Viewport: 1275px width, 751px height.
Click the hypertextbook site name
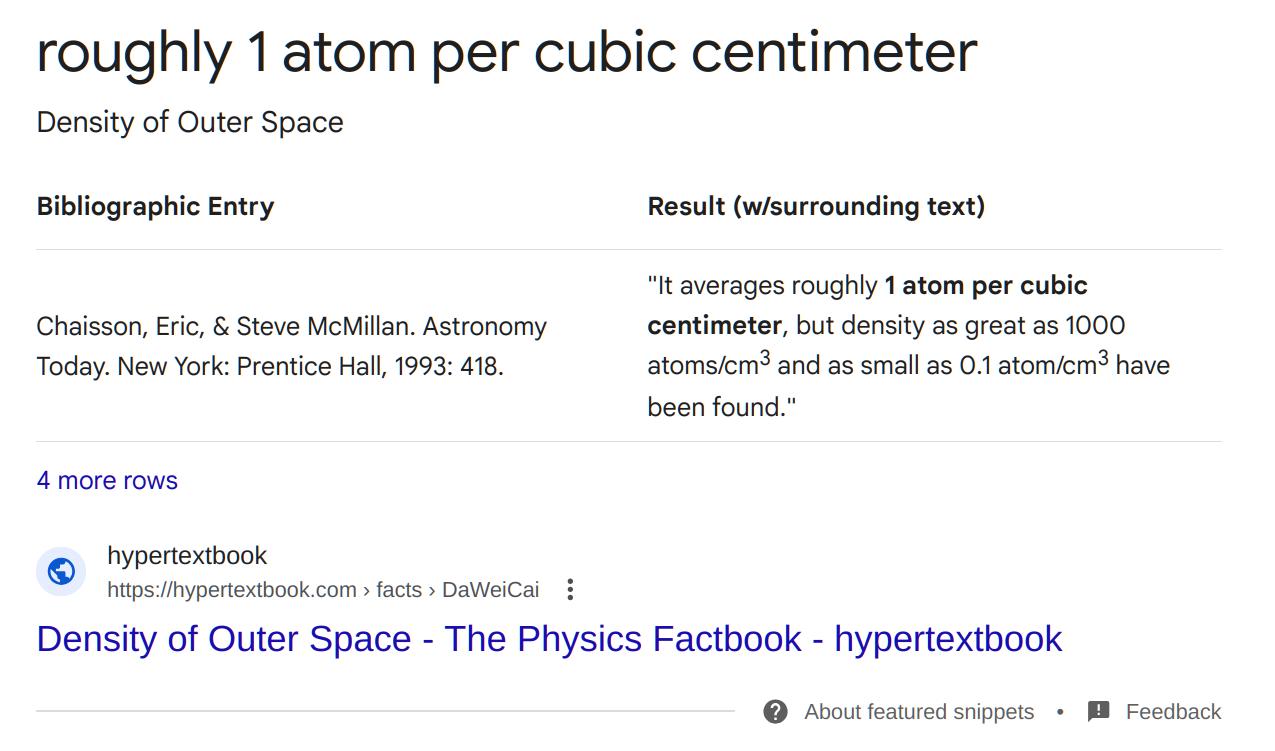coord(187,555)
